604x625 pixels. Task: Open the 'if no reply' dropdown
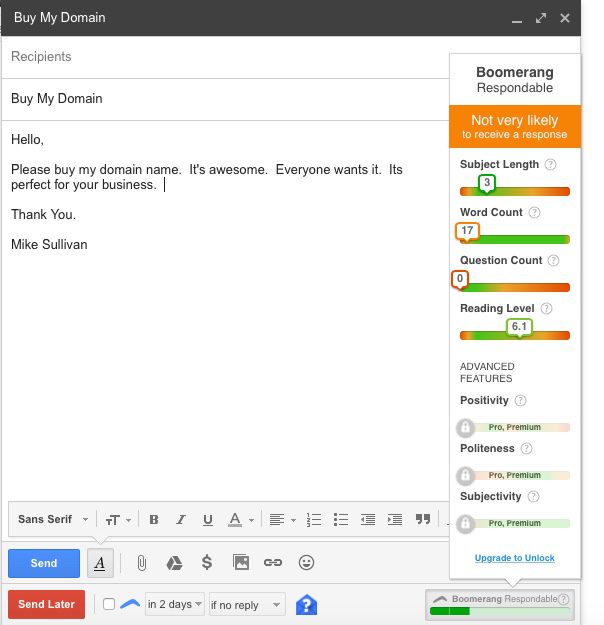click(x=246, y=604)
